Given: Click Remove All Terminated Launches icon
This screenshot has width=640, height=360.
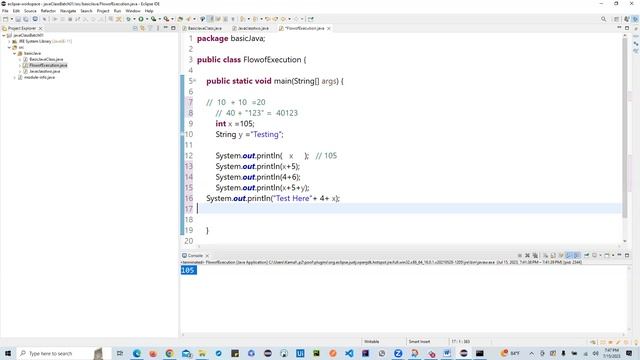Looking at the screenshot, I should click(x=535, y=256).
